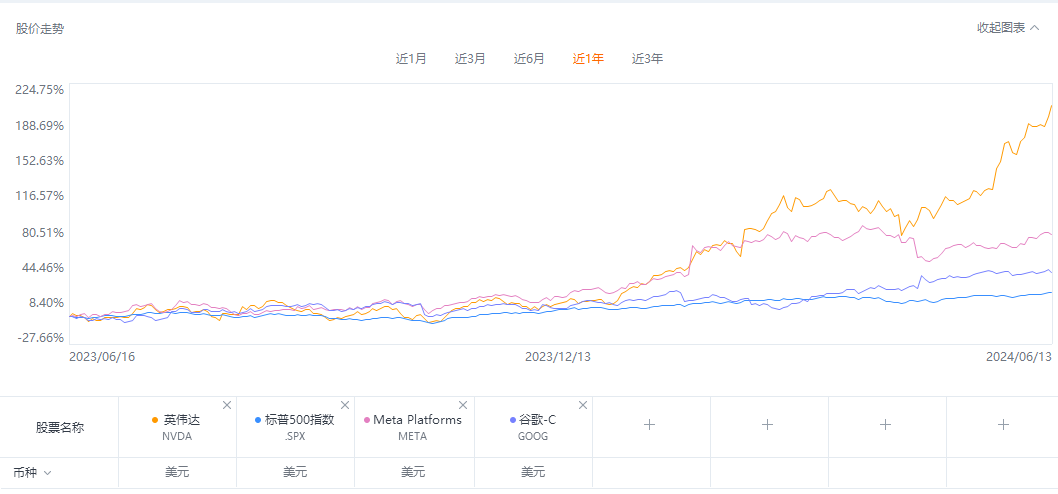Remove 谷歌-C GOOG from comparison

point(582,405)
